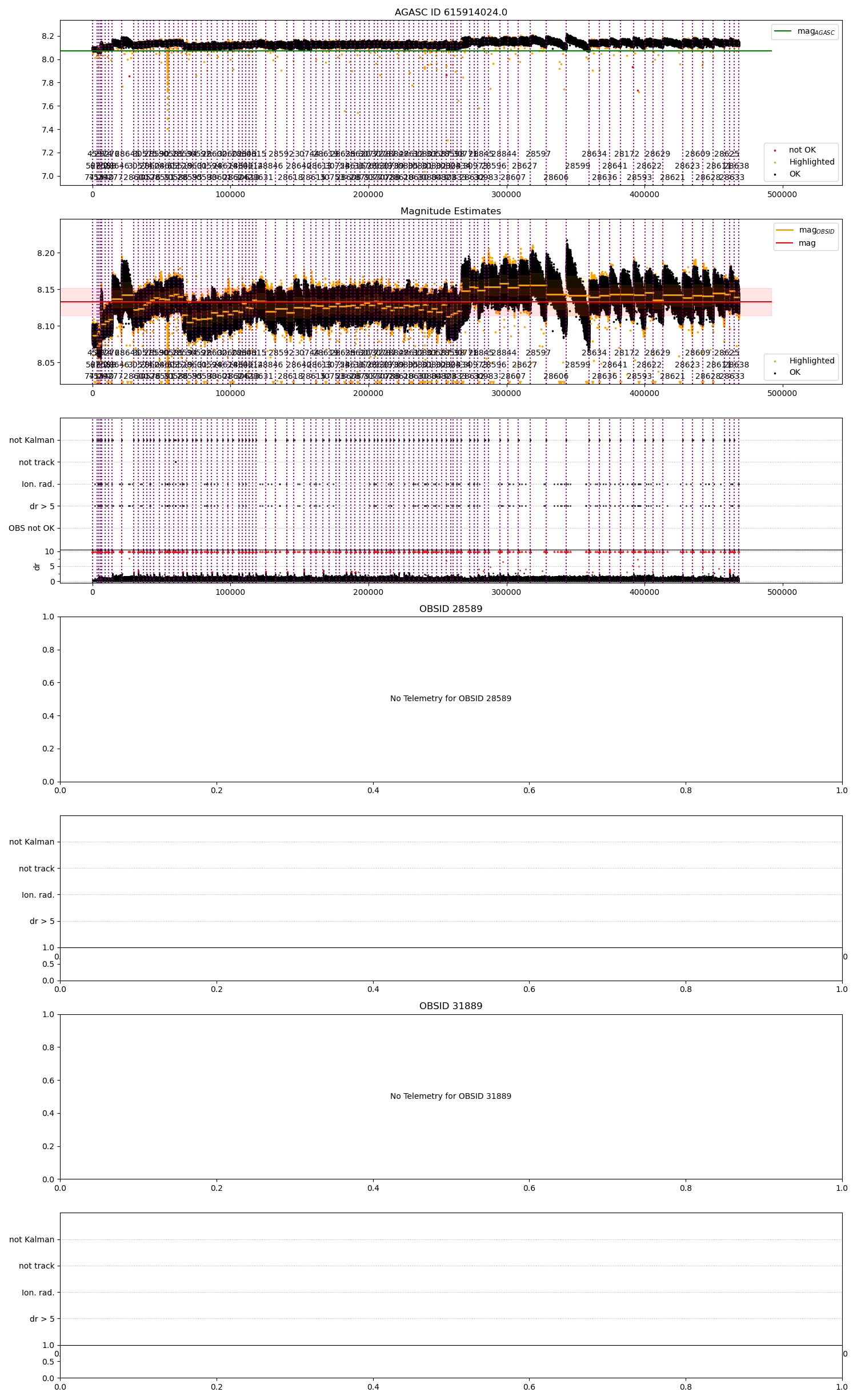Viewport: 857px width, 1400px height.
Task: Click the 300000 x-tick in the top plot
Action: coord(506,194)
